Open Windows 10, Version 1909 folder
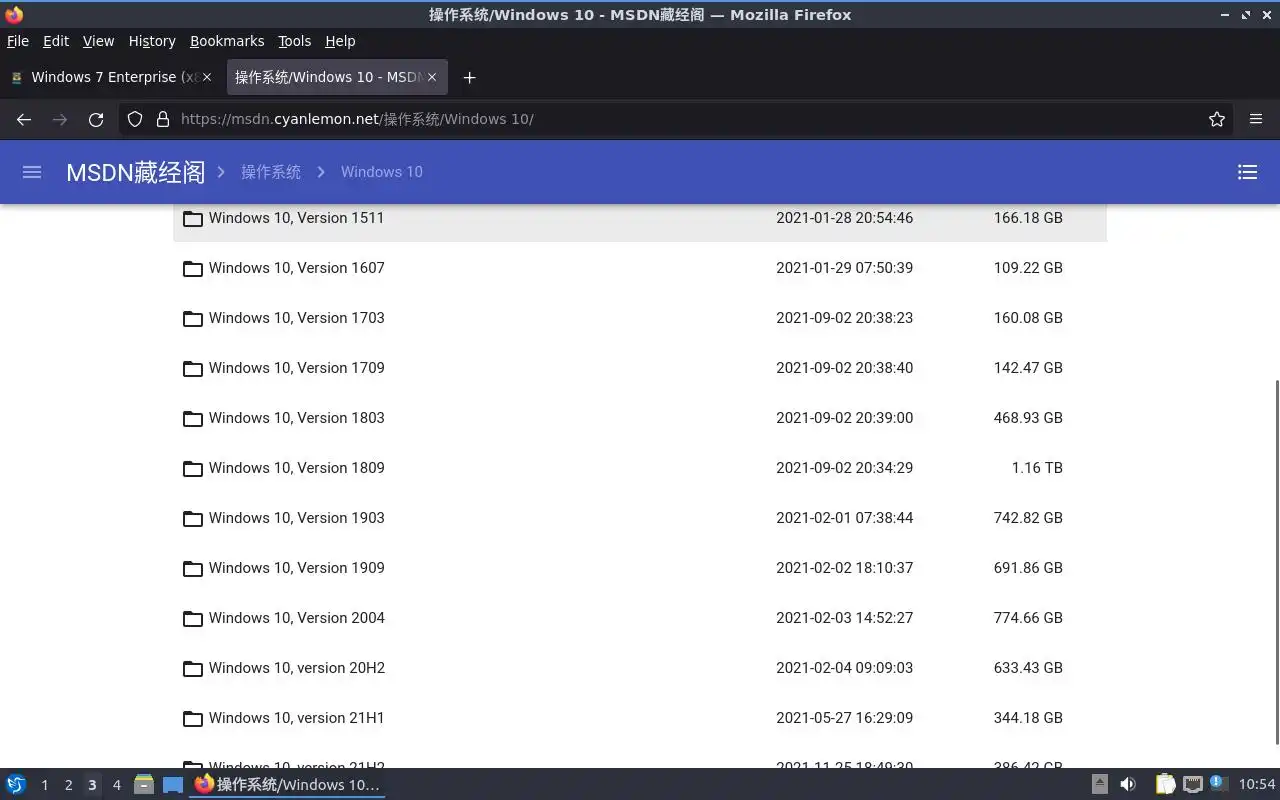This screenshot has width=1280, height=800. click(x=296, y=568)
